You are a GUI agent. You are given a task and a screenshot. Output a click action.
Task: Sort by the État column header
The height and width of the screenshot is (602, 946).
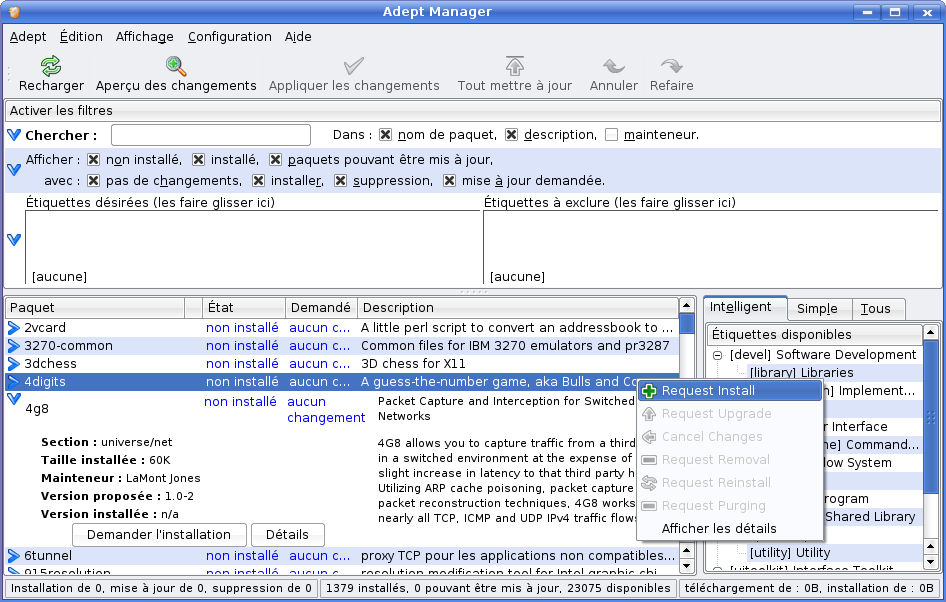[243, 308]
